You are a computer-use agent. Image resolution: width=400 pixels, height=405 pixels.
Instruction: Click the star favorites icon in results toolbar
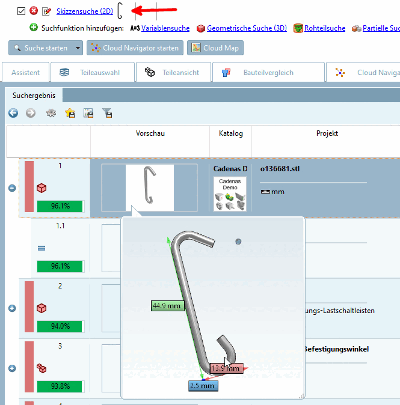click(70, 113)
